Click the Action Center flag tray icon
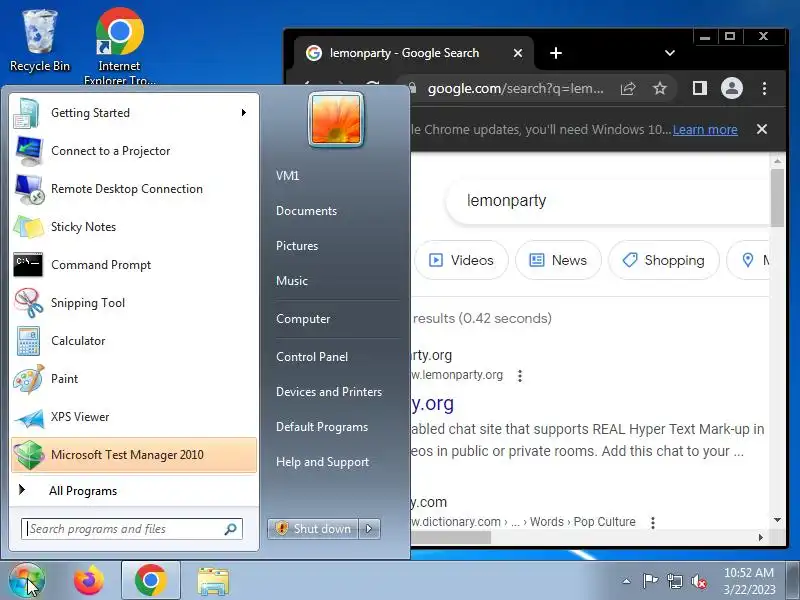 click(650, 581)
